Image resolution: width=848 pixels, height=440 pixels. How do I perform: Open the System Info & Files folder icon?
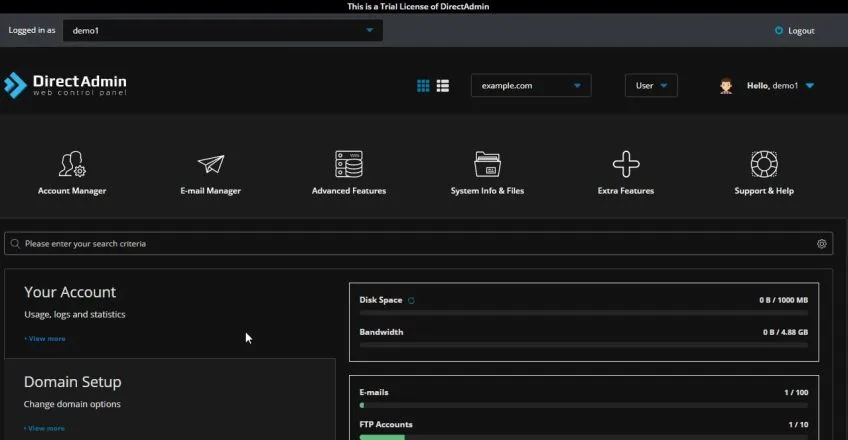tap(487, 164)
